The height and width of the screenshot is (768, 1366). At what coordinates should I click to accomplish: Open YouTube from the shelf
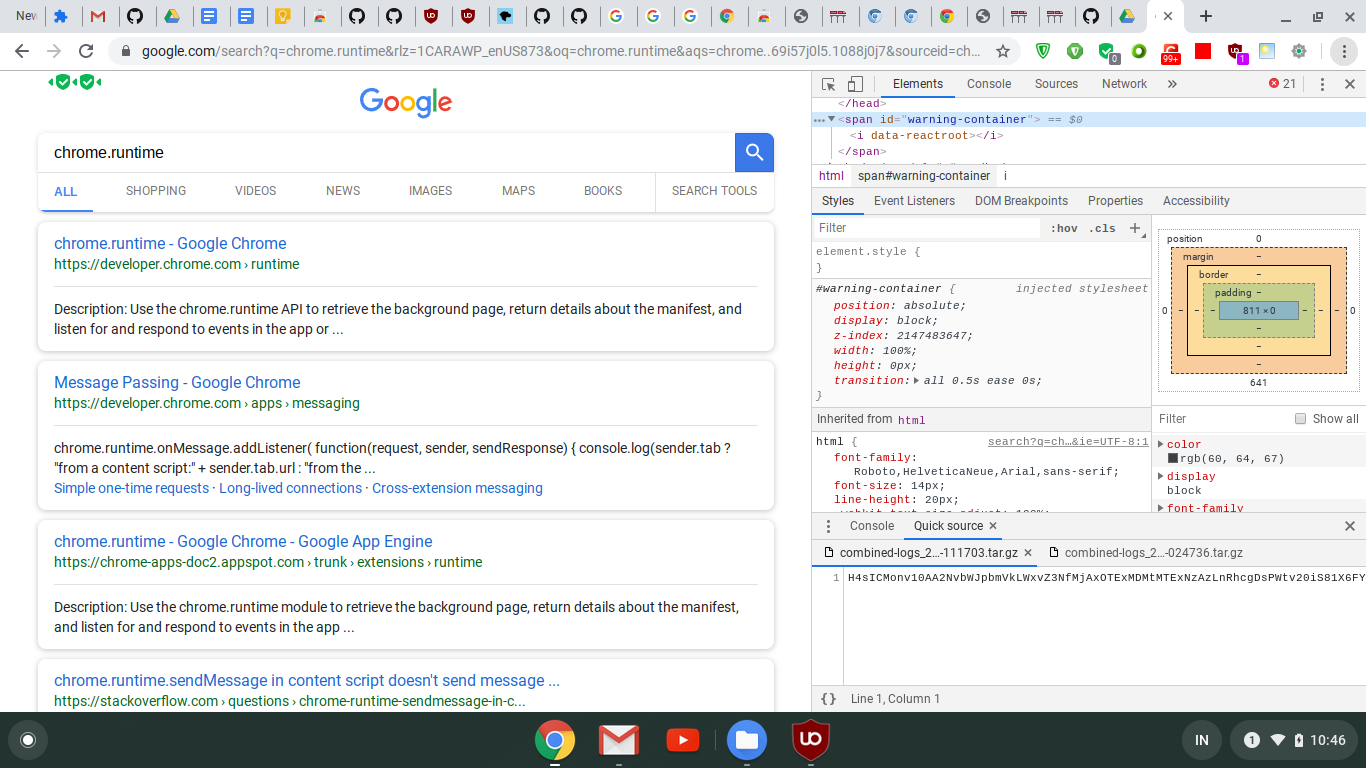(x=683, y=740)
